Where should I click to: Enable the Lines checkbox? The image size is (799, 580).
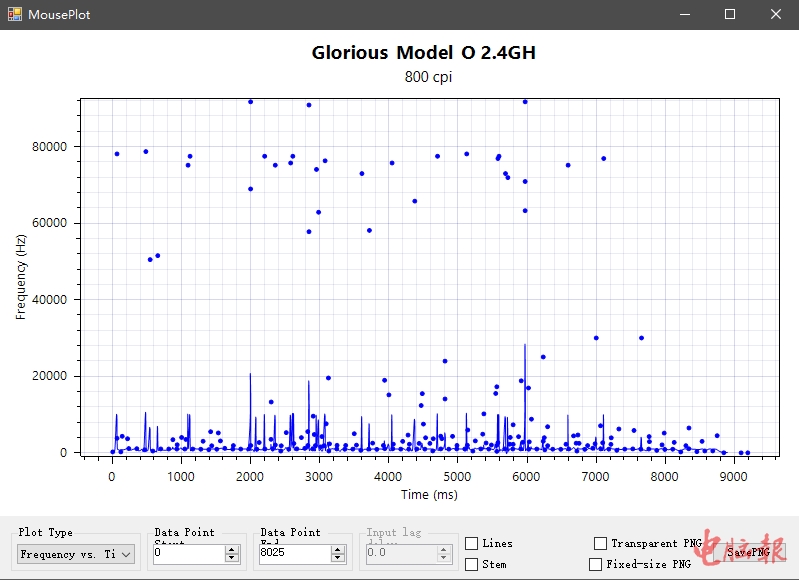point(472,543)
